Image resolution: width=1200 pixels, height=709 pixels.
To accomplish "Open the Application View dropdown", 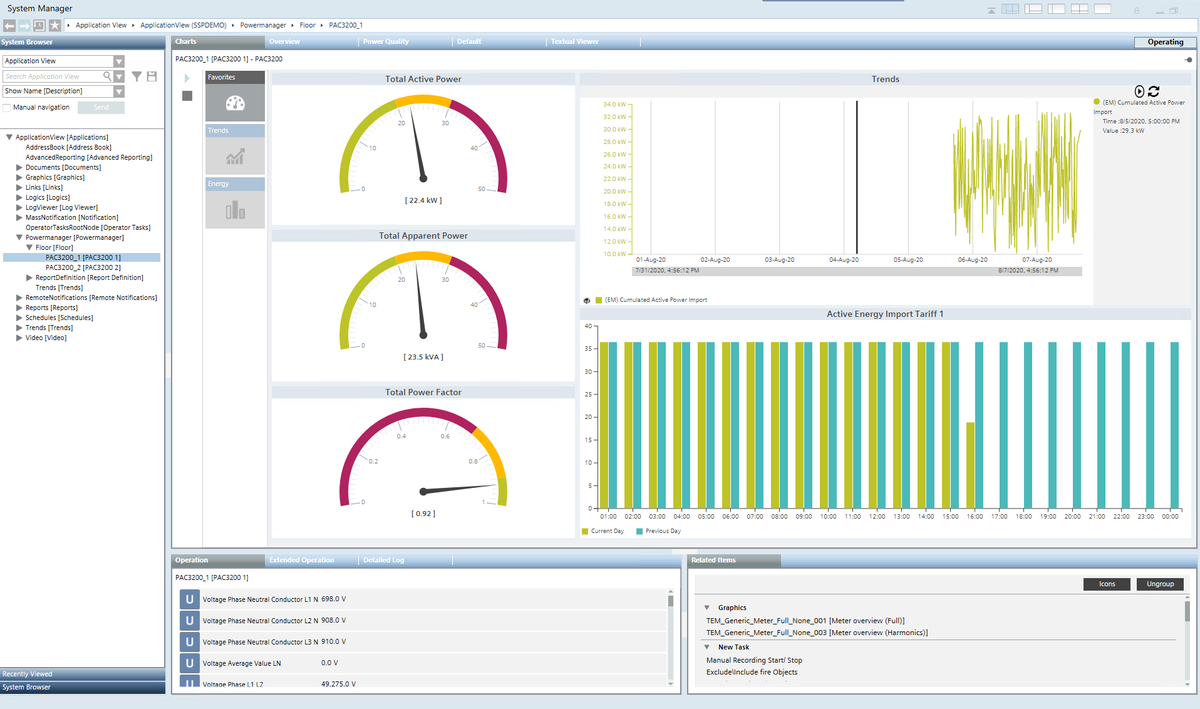I will 119,61.
